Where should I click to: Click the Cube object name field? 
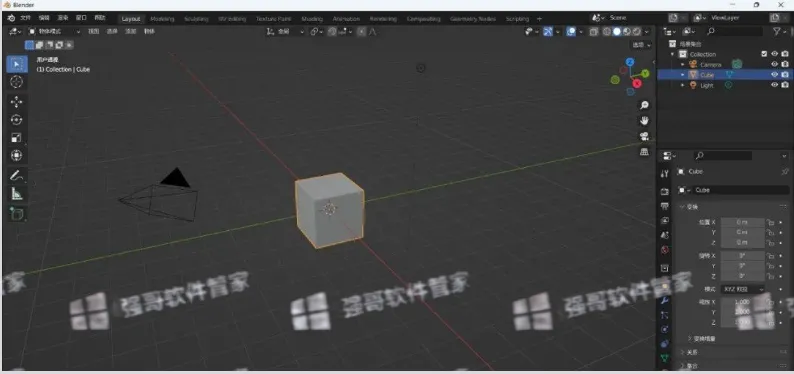coord(741,190)
